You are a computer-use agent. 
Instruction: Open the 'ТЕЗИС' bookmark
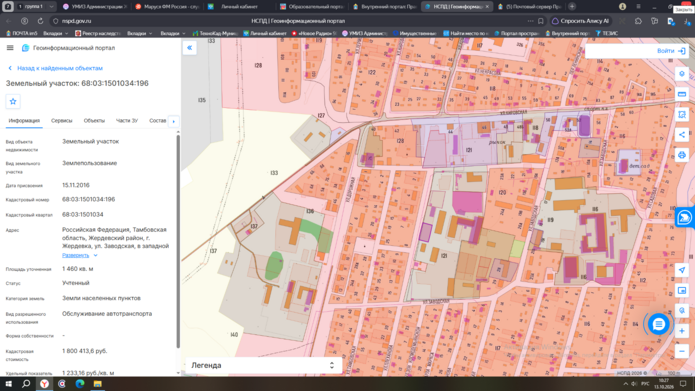point(607,33)
